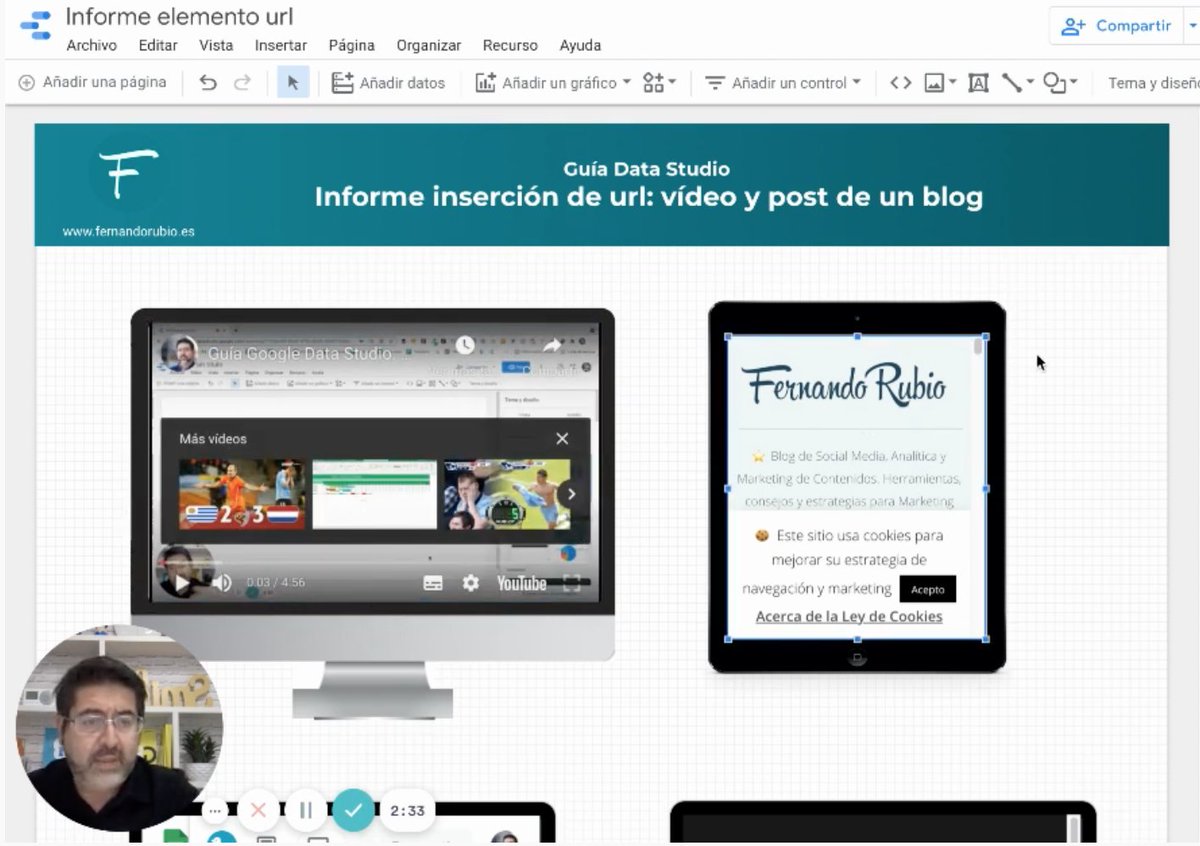The width and height of the screenshot is (1200, 846).
Task: Open the Añadir un gráfico dropdown
Action: point(553,83)
